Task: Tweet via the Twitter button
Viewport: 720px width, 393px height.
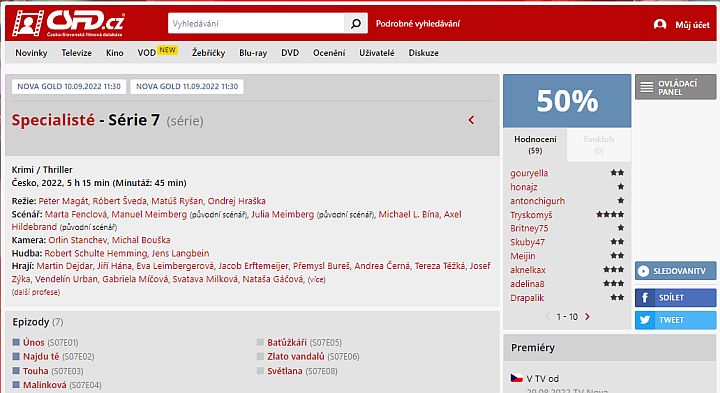Action: [675, 320]
